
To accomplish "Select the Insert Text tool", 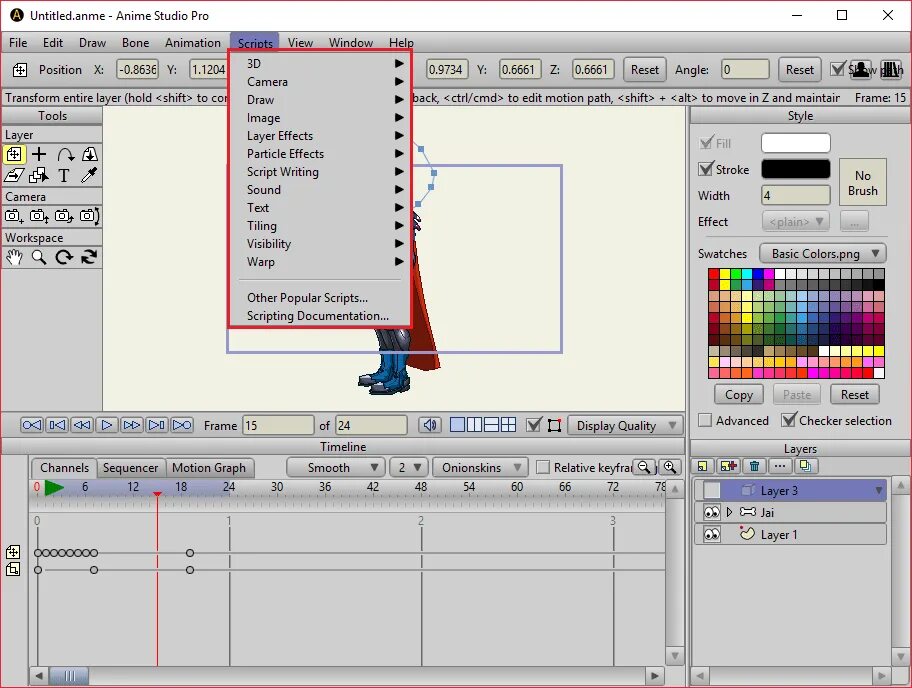I will 65,175.
